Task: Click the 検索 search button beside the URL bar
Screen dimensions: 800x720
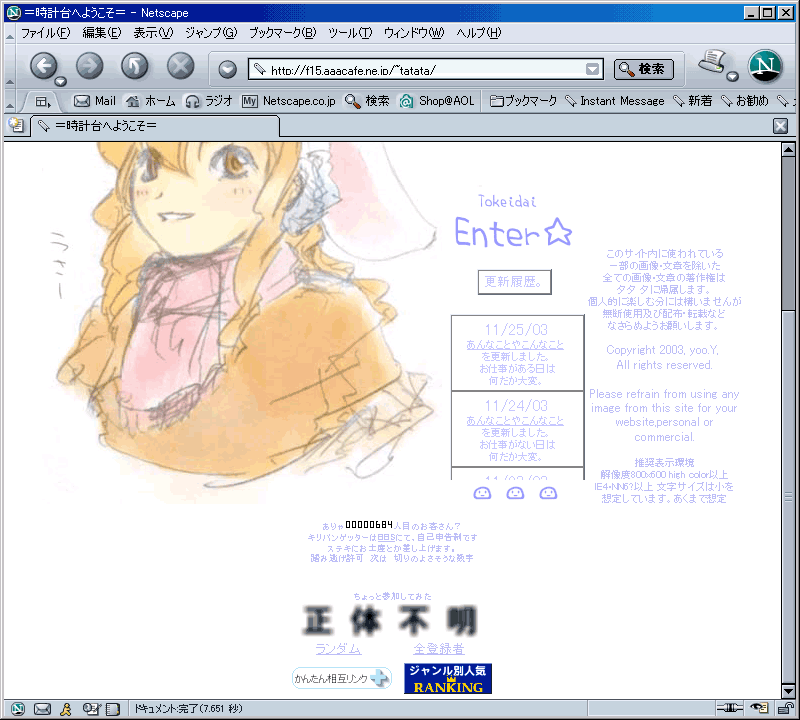Action: (x=643, y=69)
